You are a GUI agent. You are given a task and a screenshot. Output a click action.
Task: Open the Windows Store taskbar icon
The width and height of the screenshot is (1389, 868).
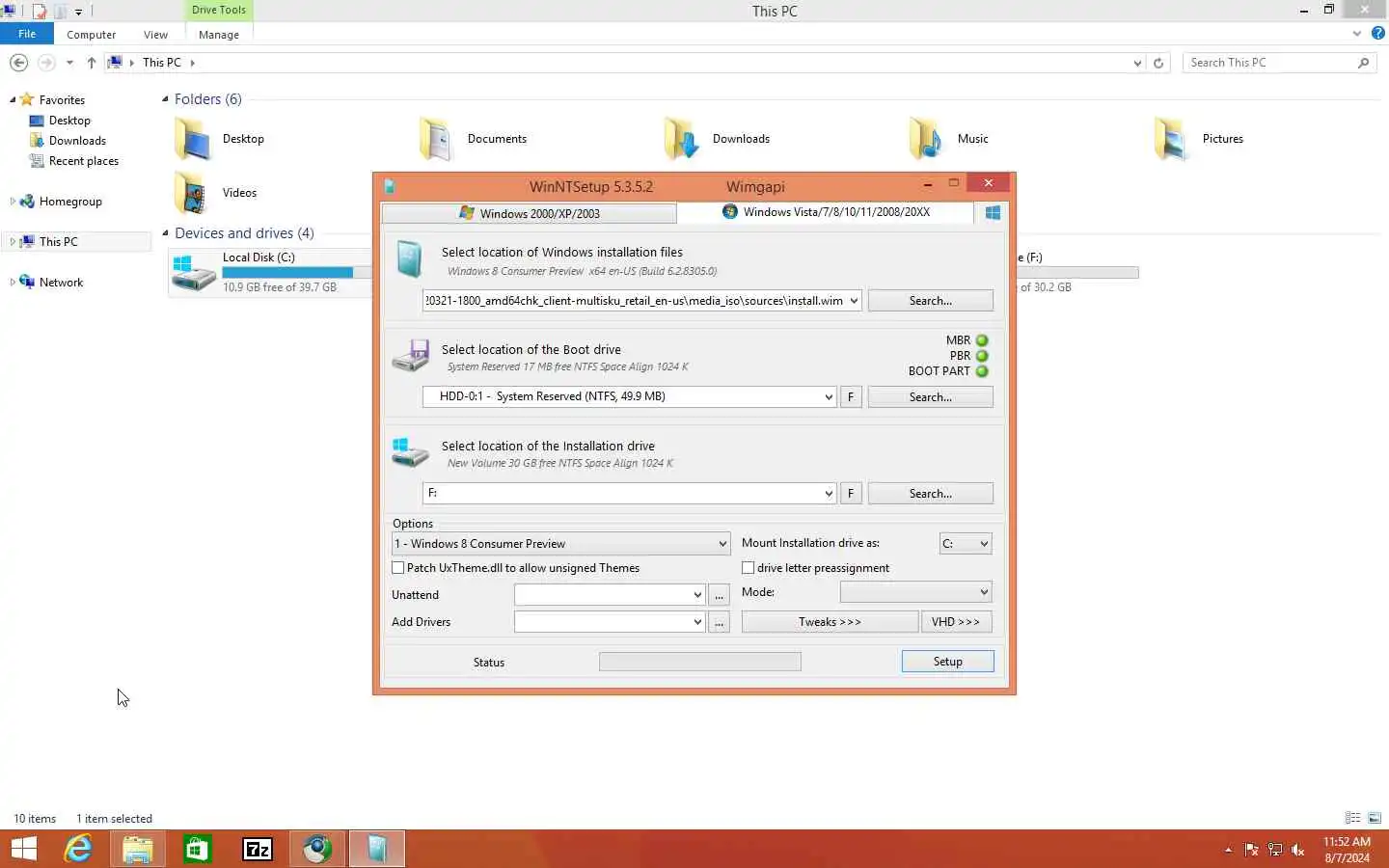pyautogui.click(x=198, y=849)
